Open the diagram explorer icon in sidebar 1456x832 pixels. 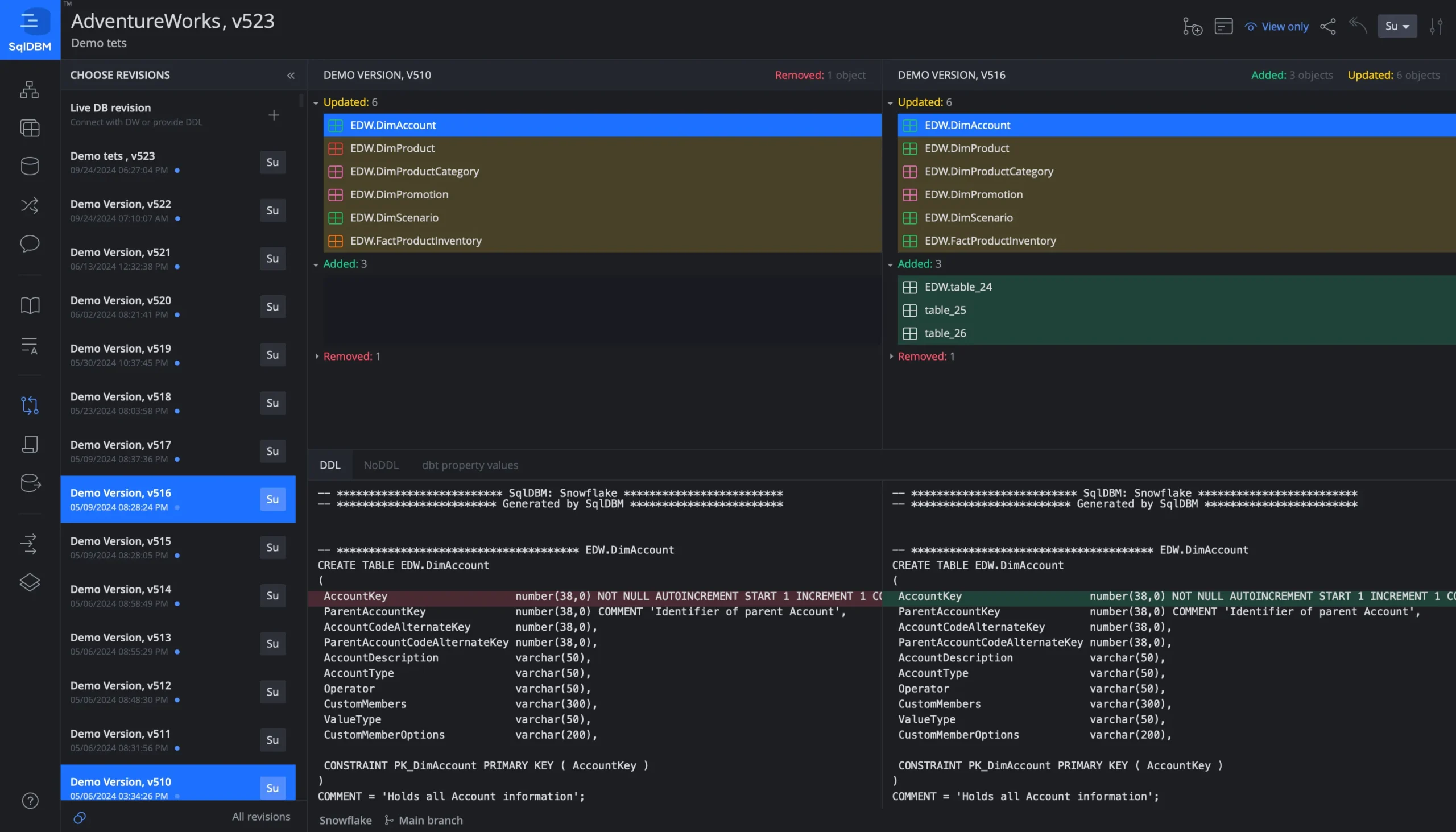click(30, 90)
